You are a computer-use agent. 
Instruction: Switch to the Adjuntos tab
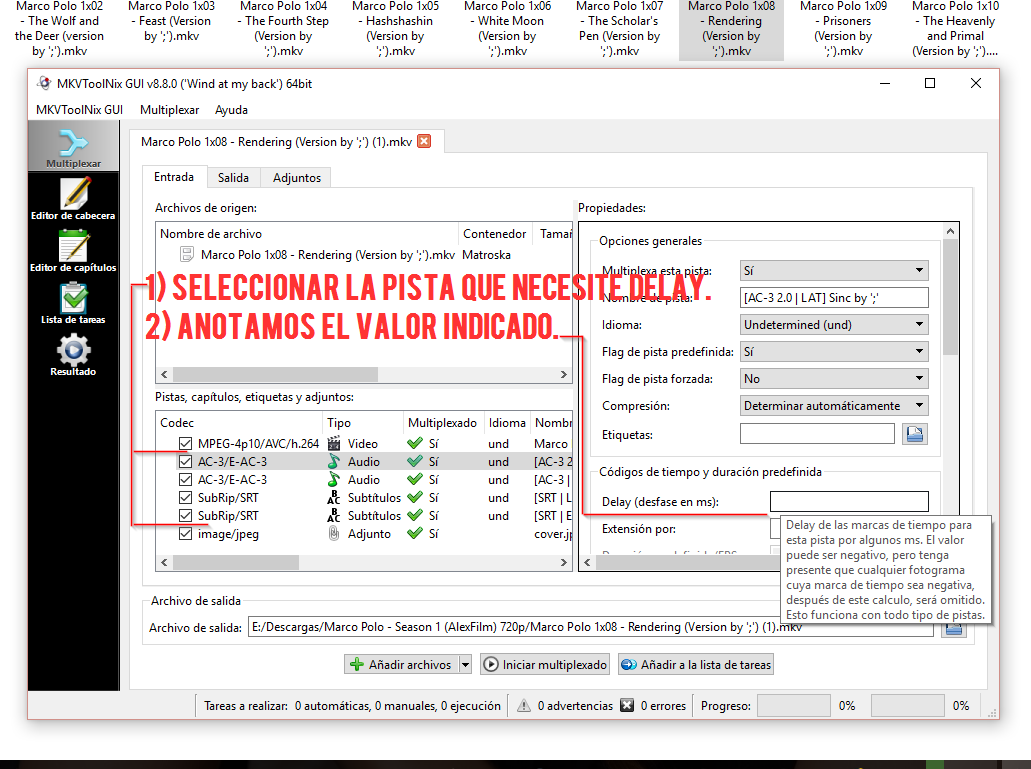click(297, 177)
